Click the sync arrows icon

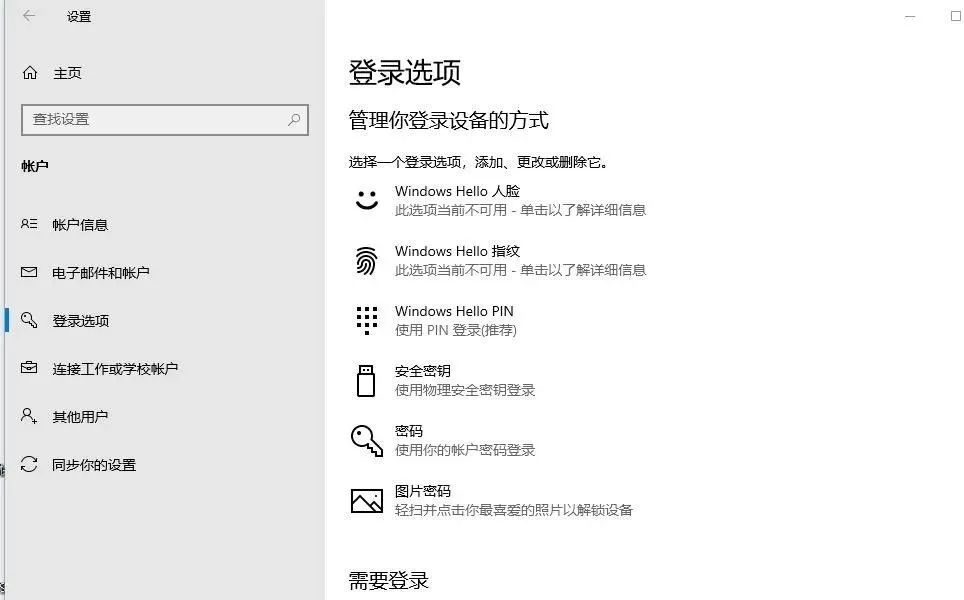point(29,464)
